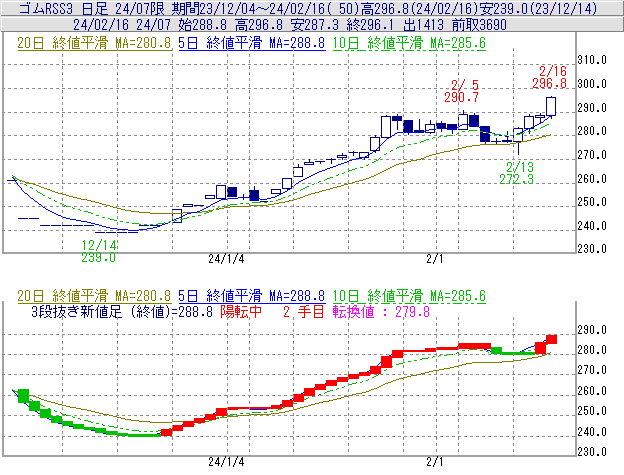The width and height of the screenshot is (624, 475).
Task: Click the 10日 終値平滑 legend in the lower chart
Action: (x=409, y=296)
